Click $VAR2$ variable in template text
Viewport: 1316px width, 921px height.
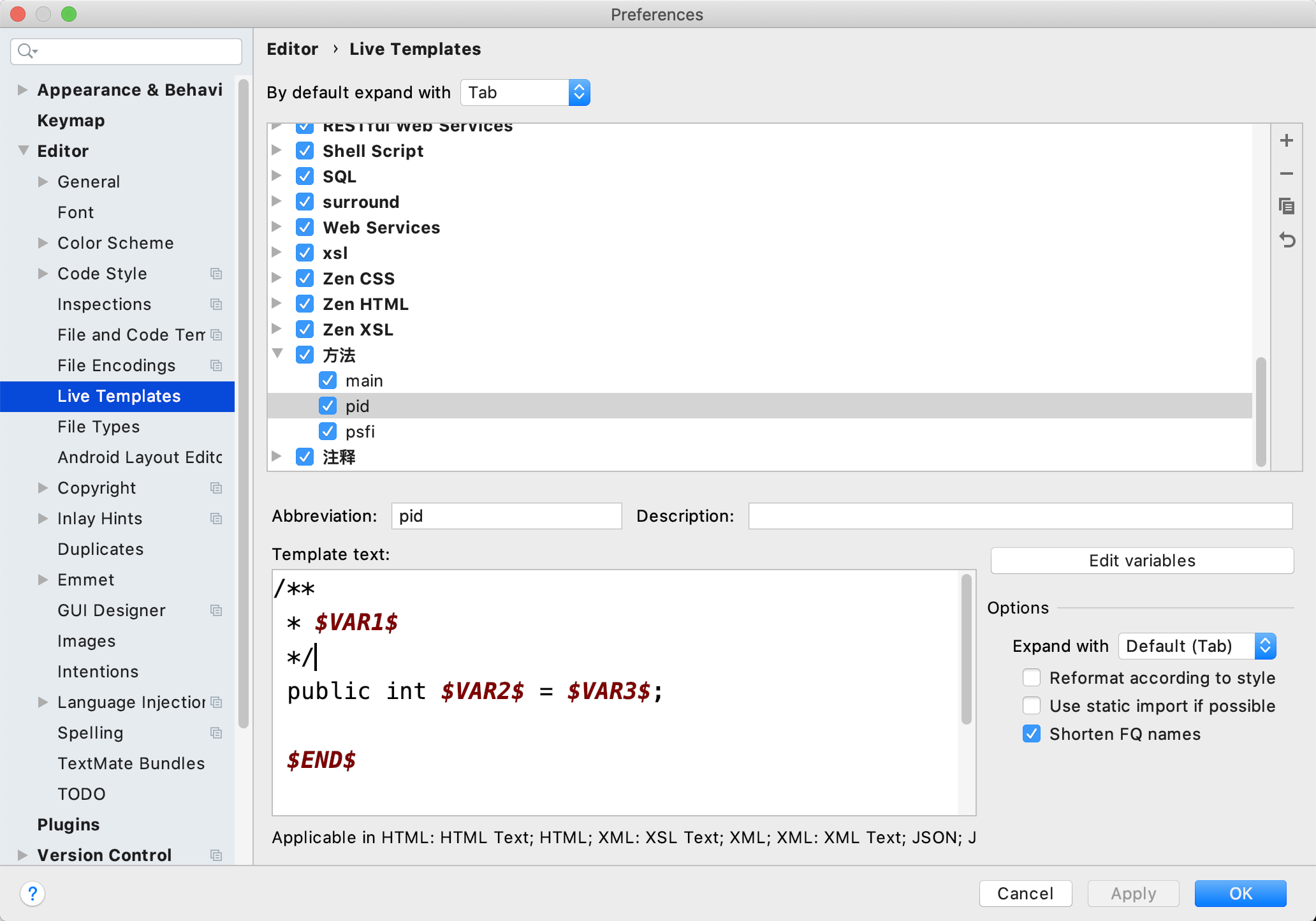click(483, 691)
